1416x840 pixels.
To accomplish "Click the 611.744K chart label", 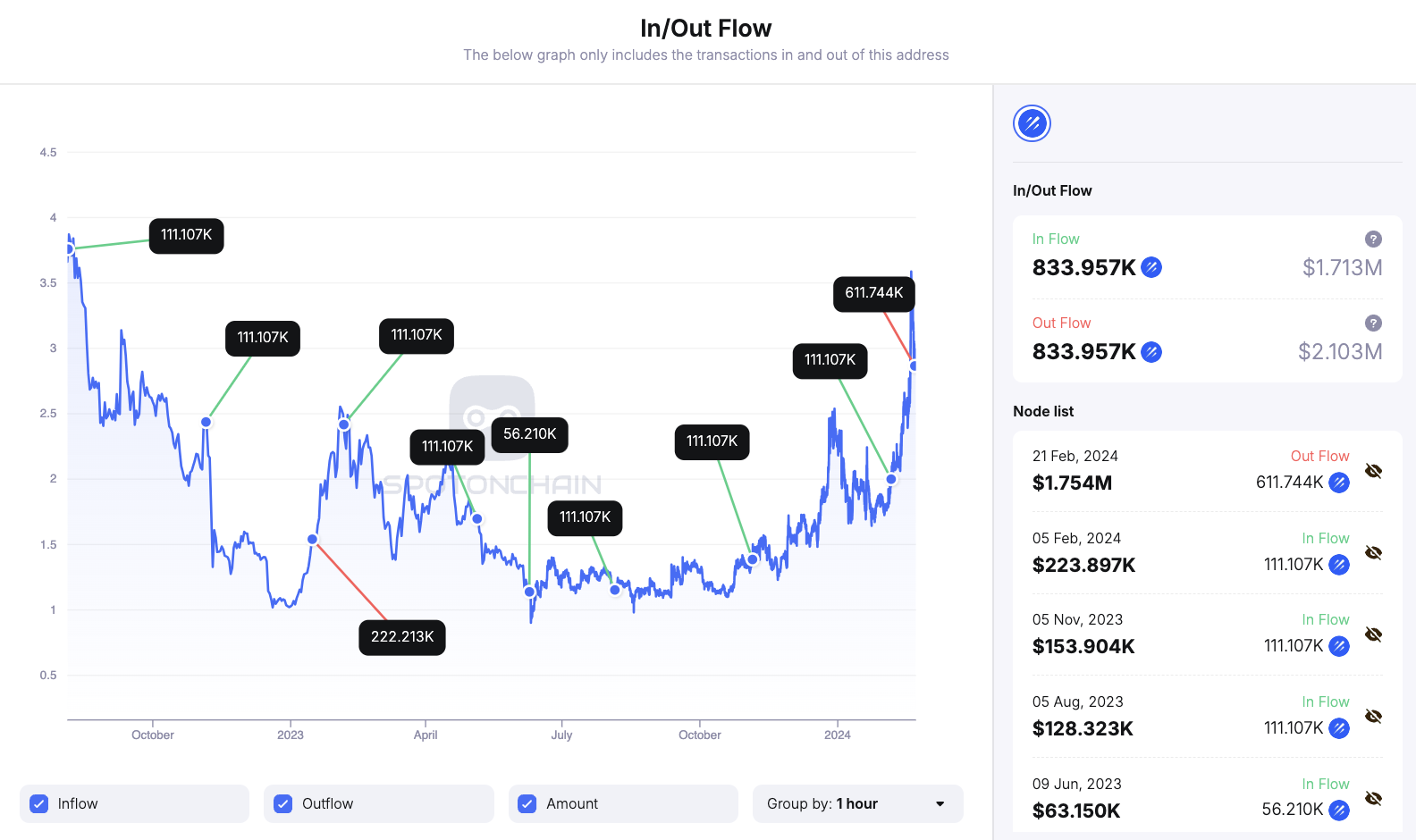I will pos(873,293).
